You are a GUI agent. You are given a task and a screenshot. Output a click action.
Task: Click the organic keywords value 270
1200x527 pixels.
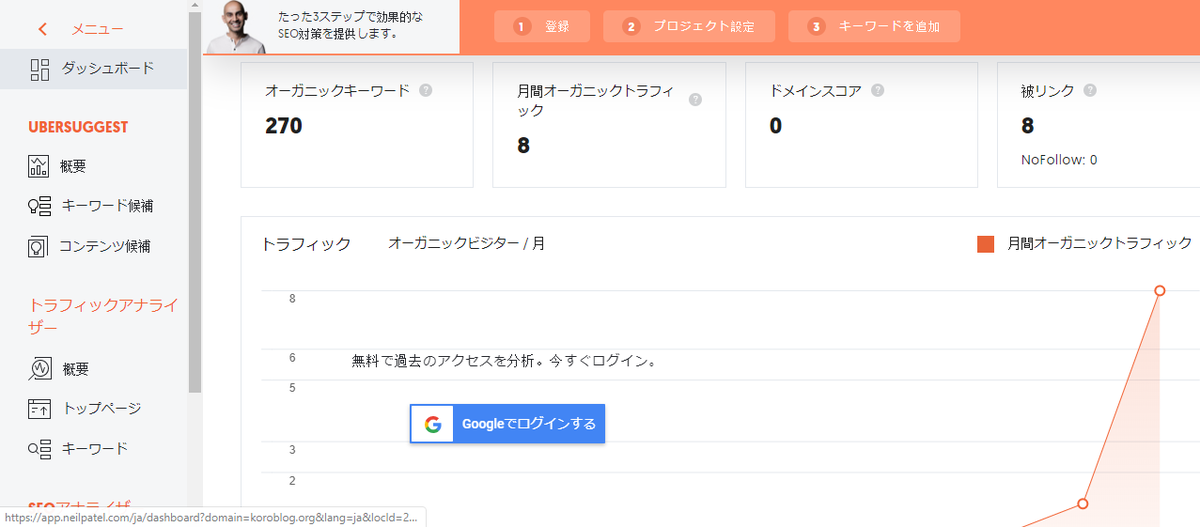point(284,126)
